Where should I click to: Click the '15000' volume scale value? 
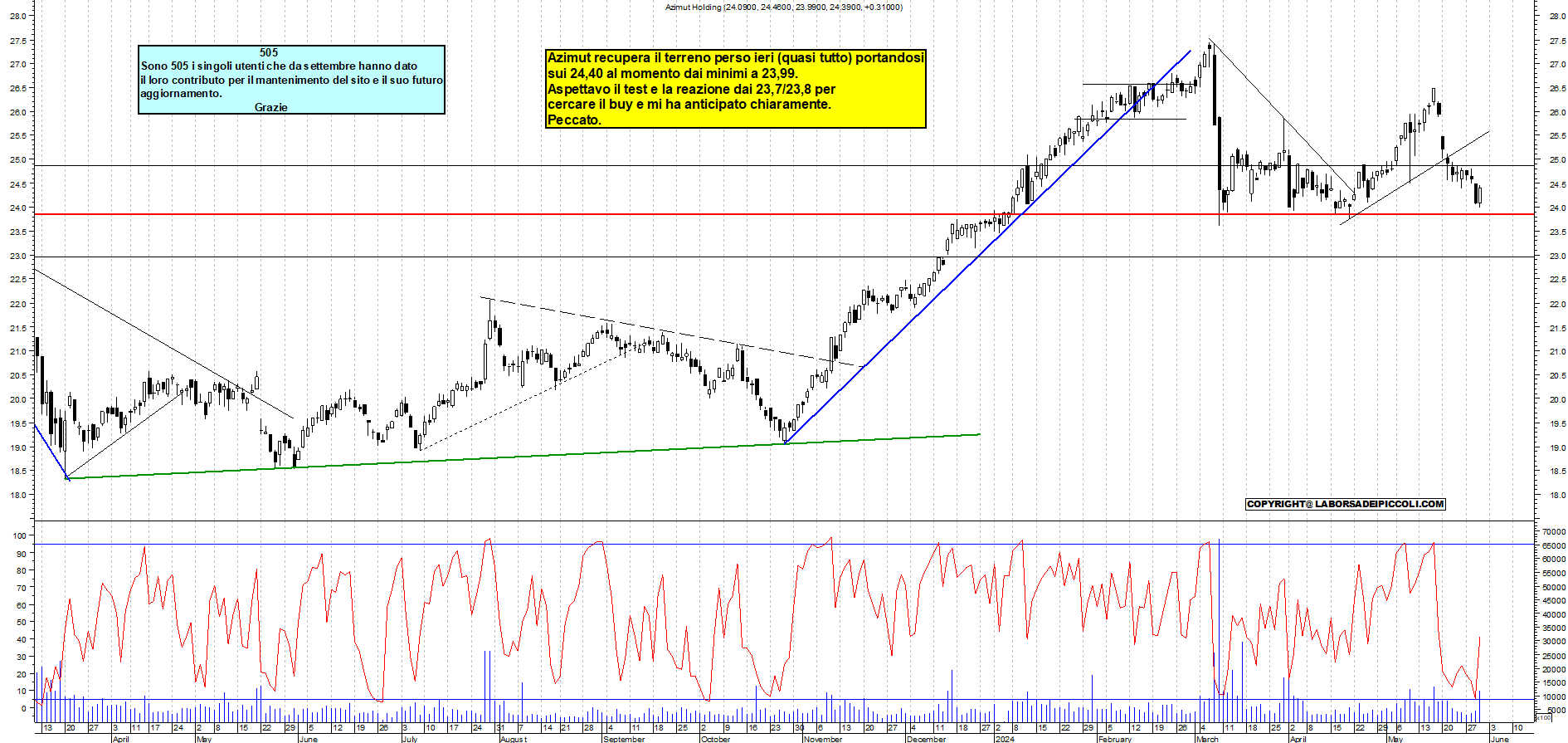[x=1553, y=682]
